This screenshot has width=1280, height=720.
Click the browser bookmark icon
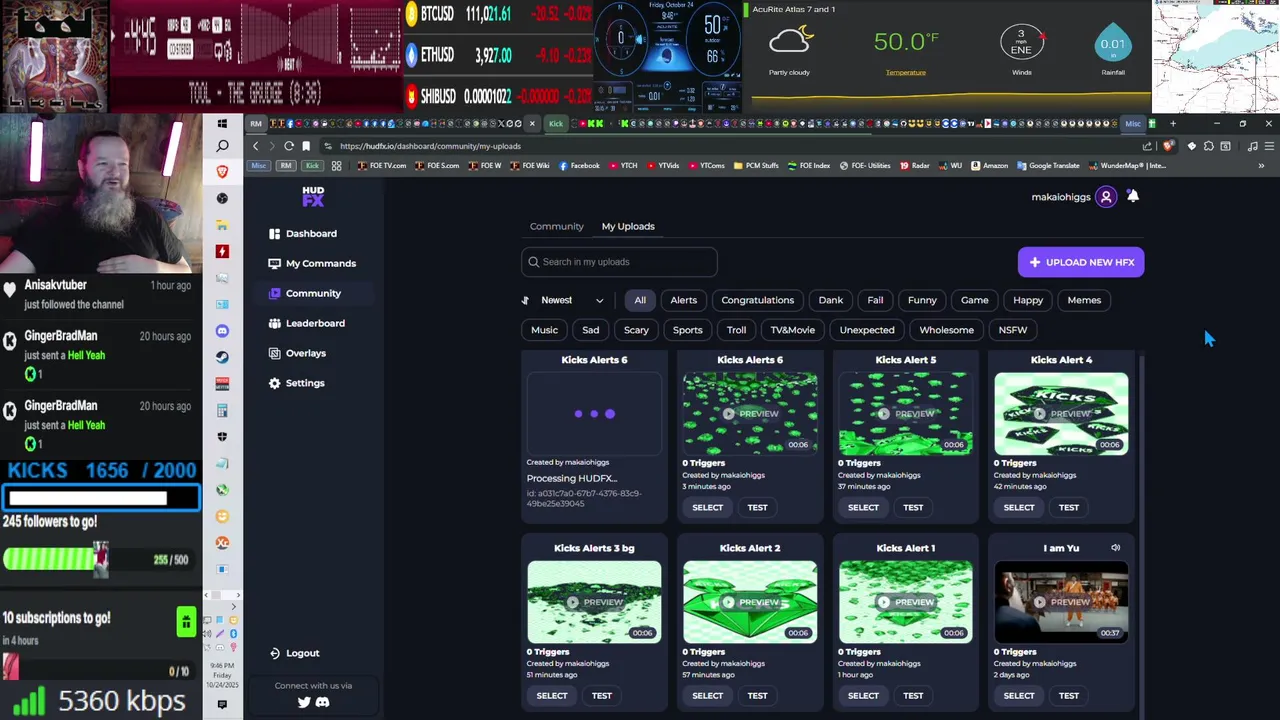[306, 146]
